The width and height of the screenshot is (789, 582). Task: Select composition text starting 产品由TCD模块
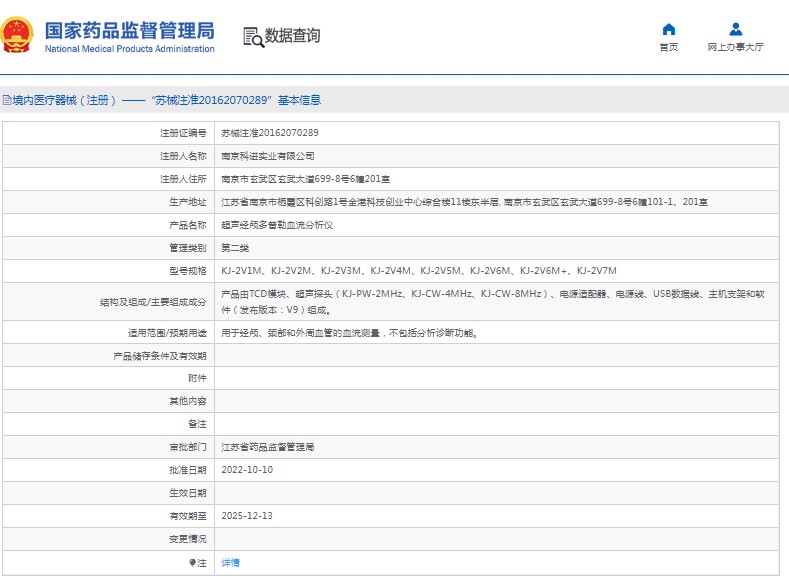pos(493,302)
